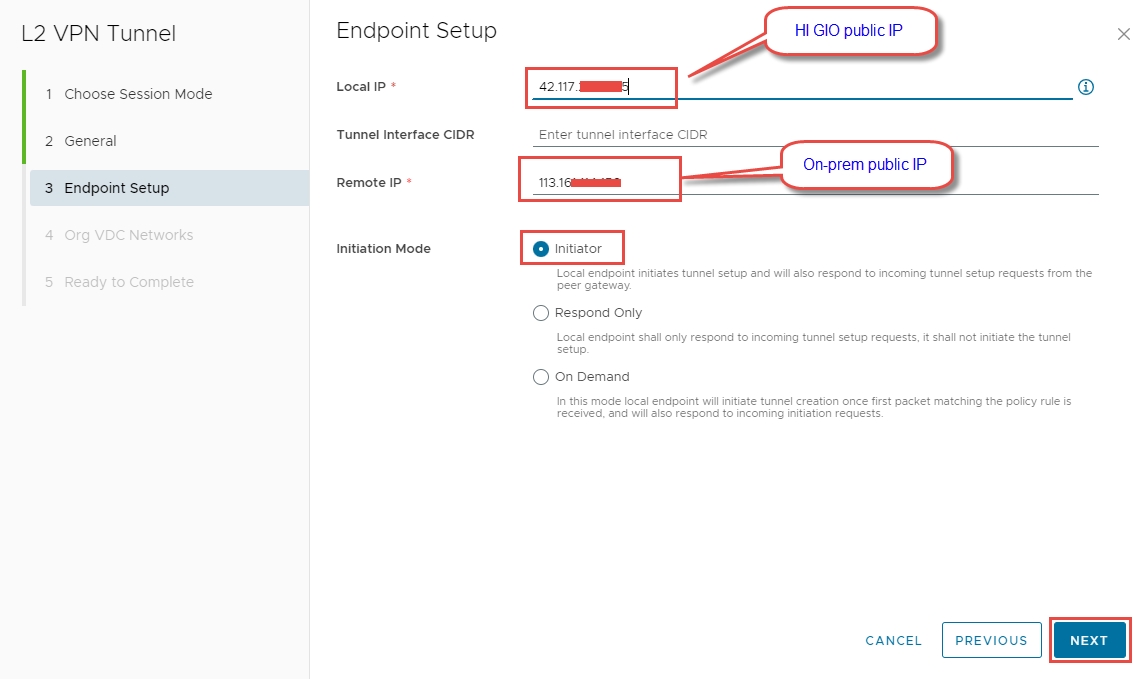Image resolution: width=1143 pixels, height=679 pixels.
Task: Select Respond Only initiation mode
Action: pyautogui.click(x=541, y=313)
